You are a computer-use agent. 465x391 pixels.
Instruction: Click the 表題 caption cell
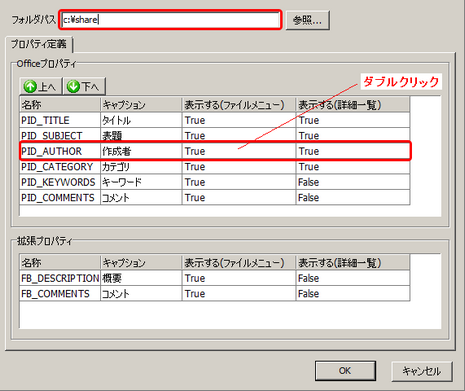point(141,136)
